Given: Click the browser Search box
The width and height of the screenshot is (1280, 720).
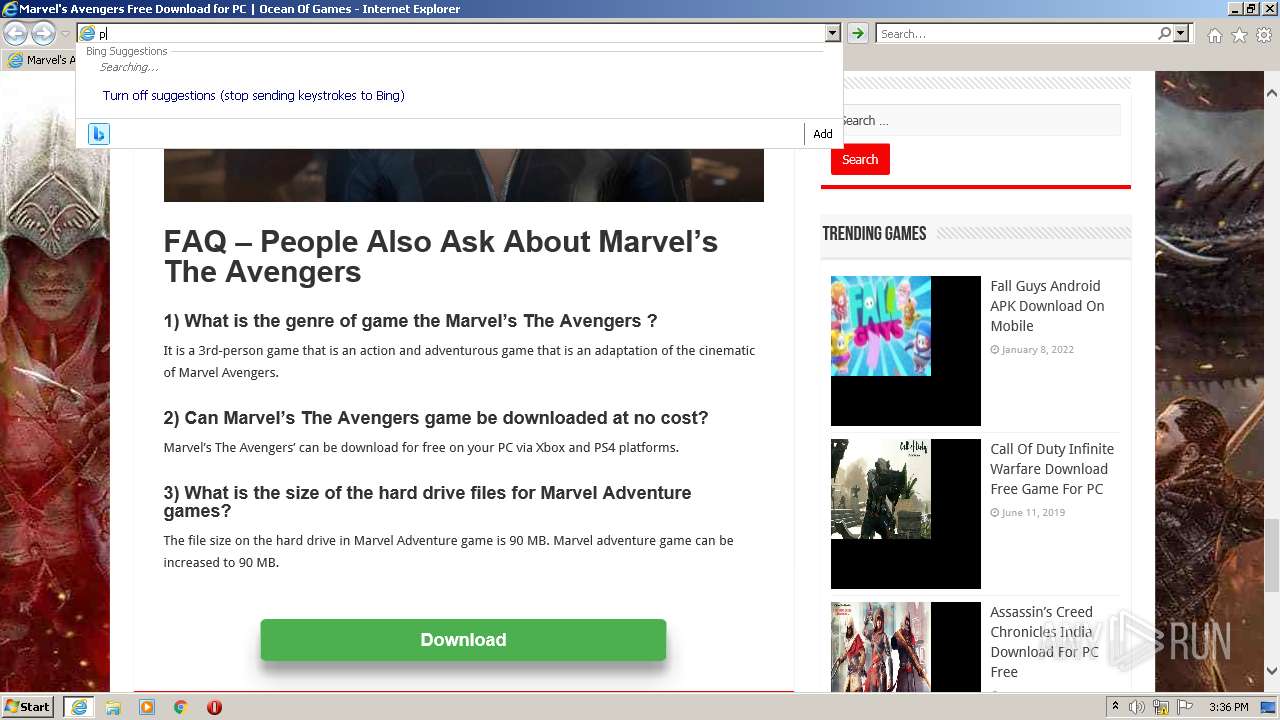Looking at the screenshot, I should pyautogui.click(x=1015, y=34).
